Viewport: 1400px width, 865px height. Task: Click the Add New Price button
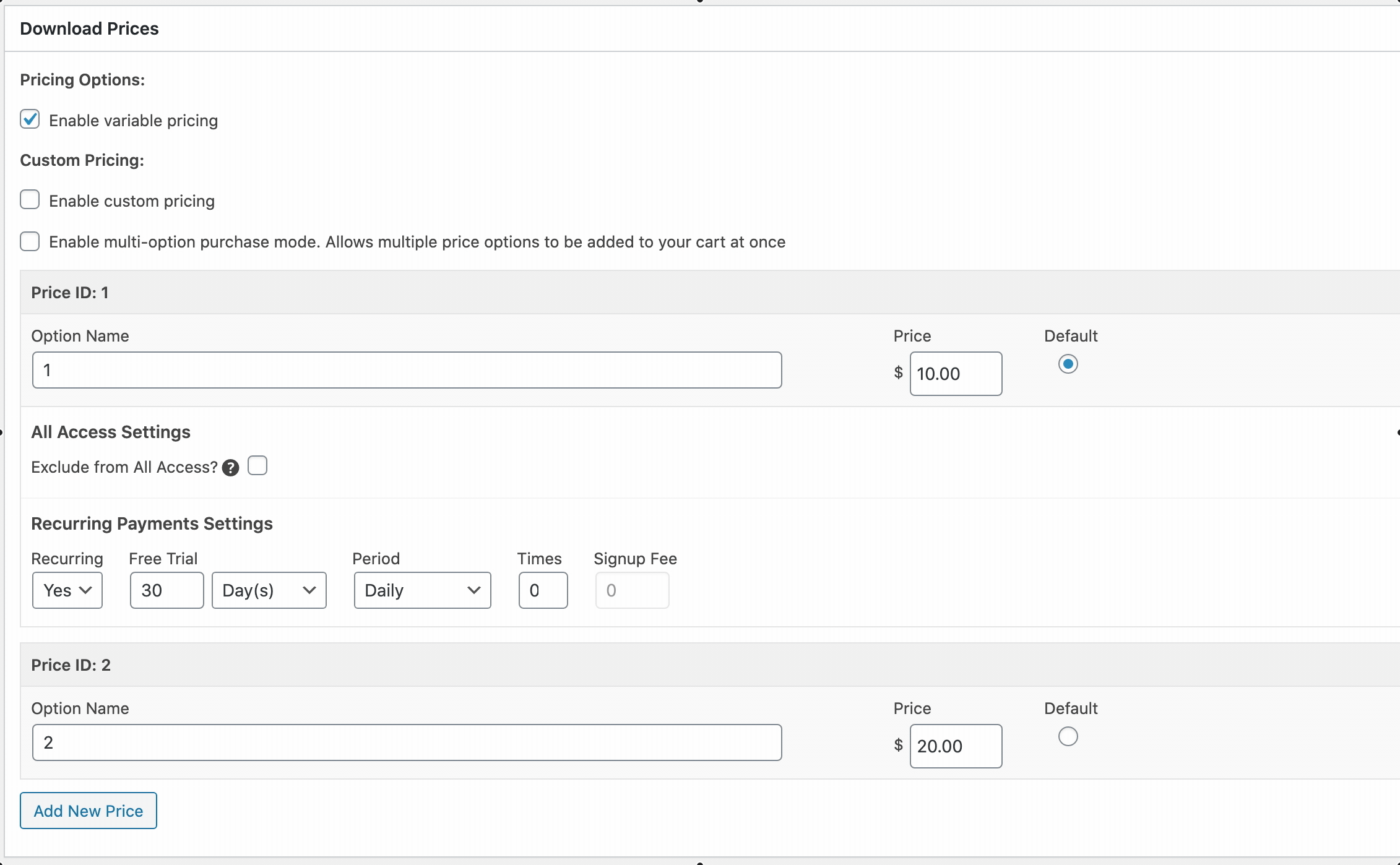89,811
